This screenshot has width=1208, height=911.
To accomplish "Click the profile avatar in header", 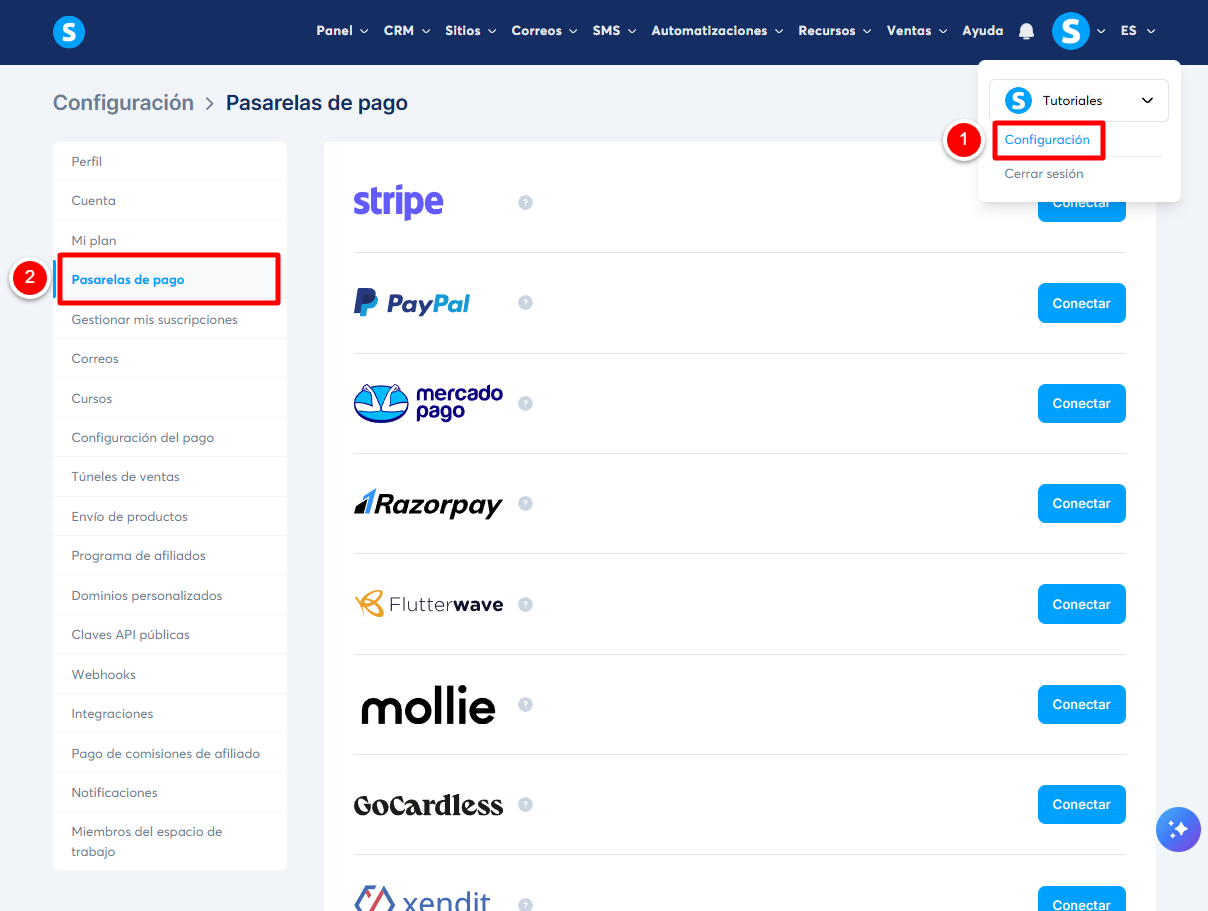I will 1071,31.
